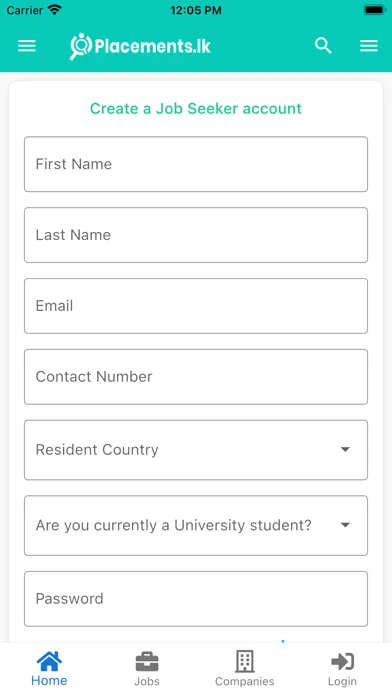Tap the Create a Job Seeker account heading
Viewport: 392px width, 696px height.
(x=196, y=108)
